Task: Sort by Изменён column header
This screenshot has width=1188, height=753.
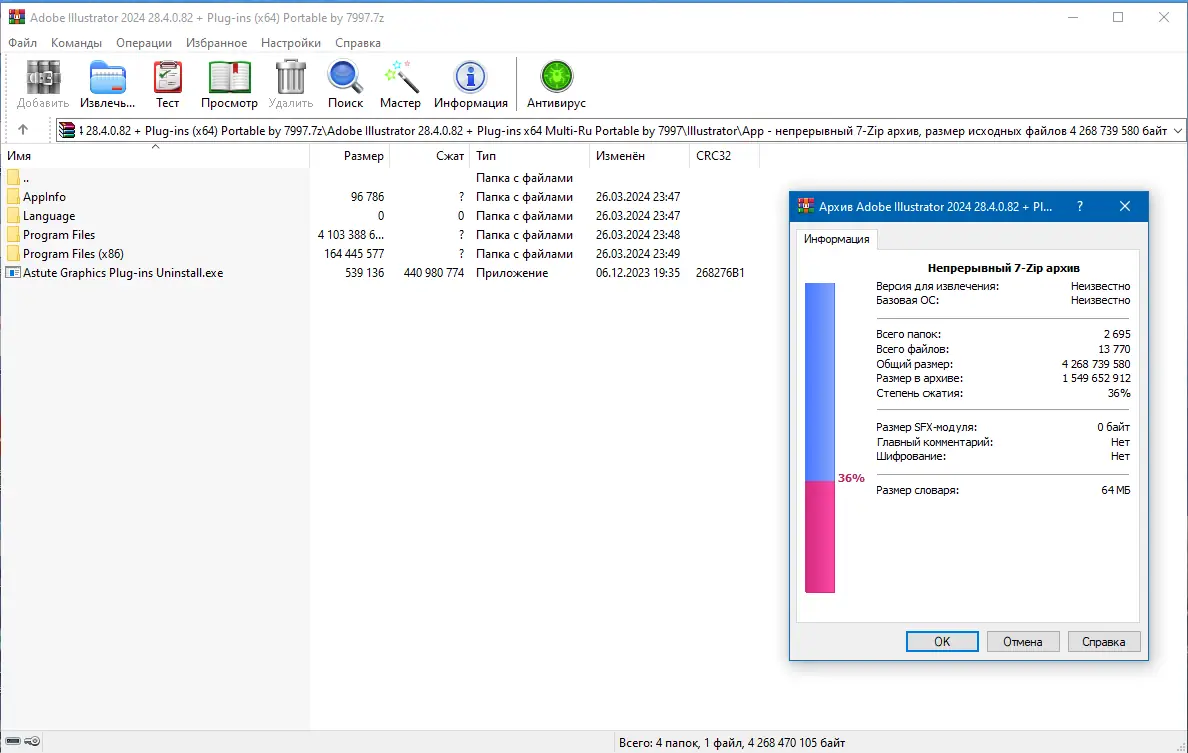Action: click(x=639, y=155)
